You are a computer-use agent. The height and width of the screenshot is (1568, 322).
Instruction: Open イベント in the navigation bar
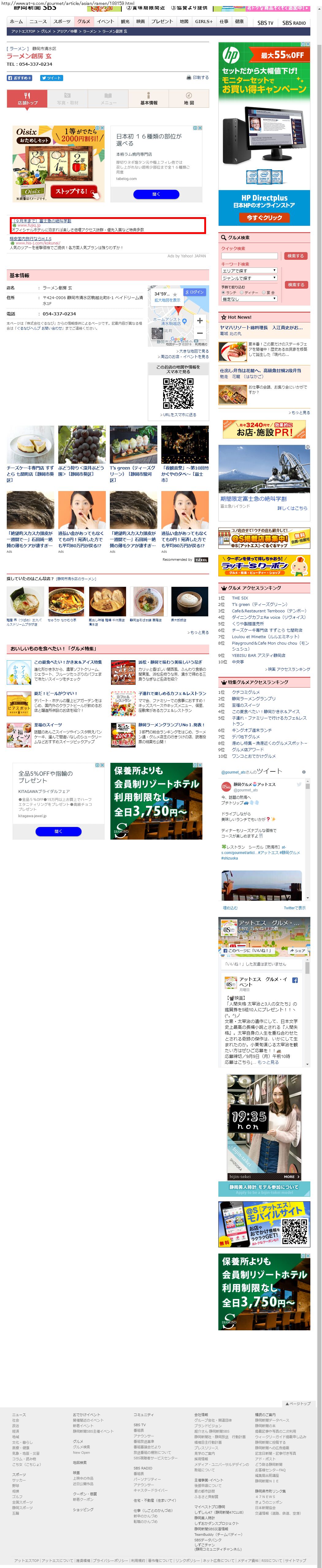105,21
